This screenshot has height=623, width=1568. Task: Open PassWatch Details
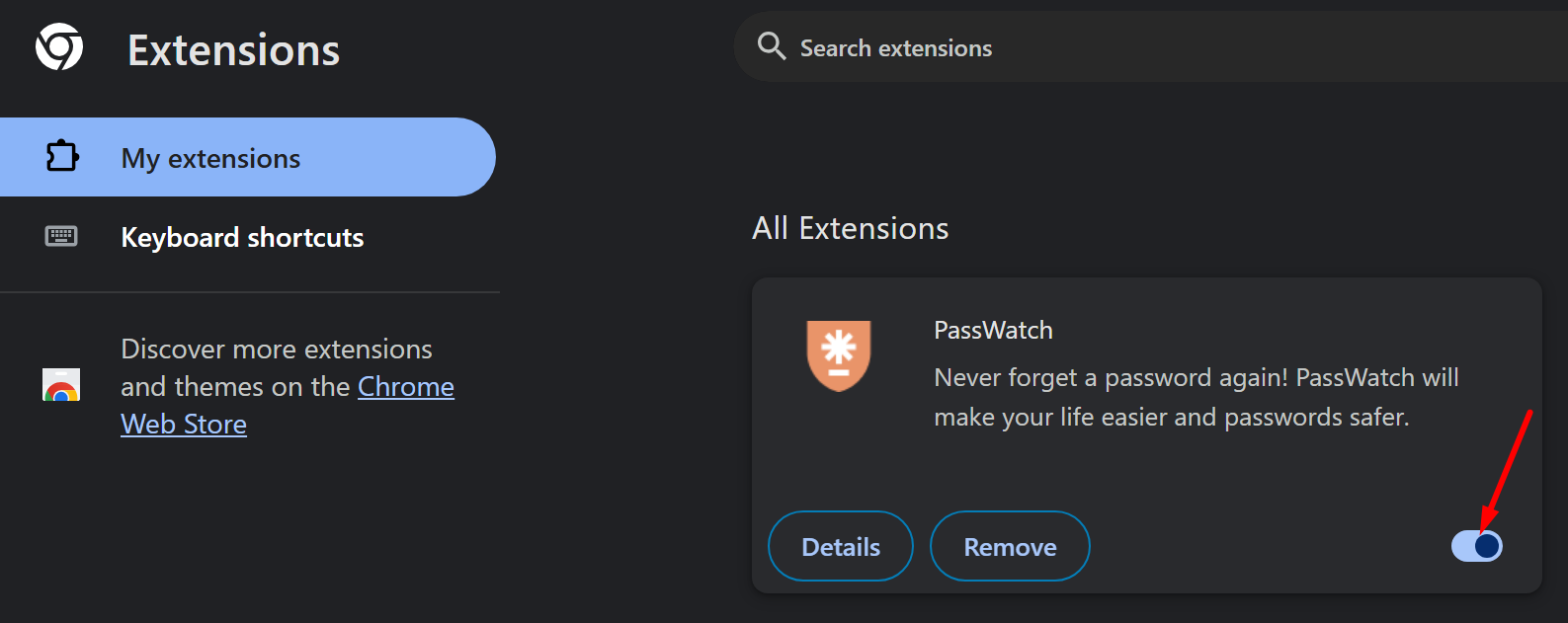pos(841,546)
